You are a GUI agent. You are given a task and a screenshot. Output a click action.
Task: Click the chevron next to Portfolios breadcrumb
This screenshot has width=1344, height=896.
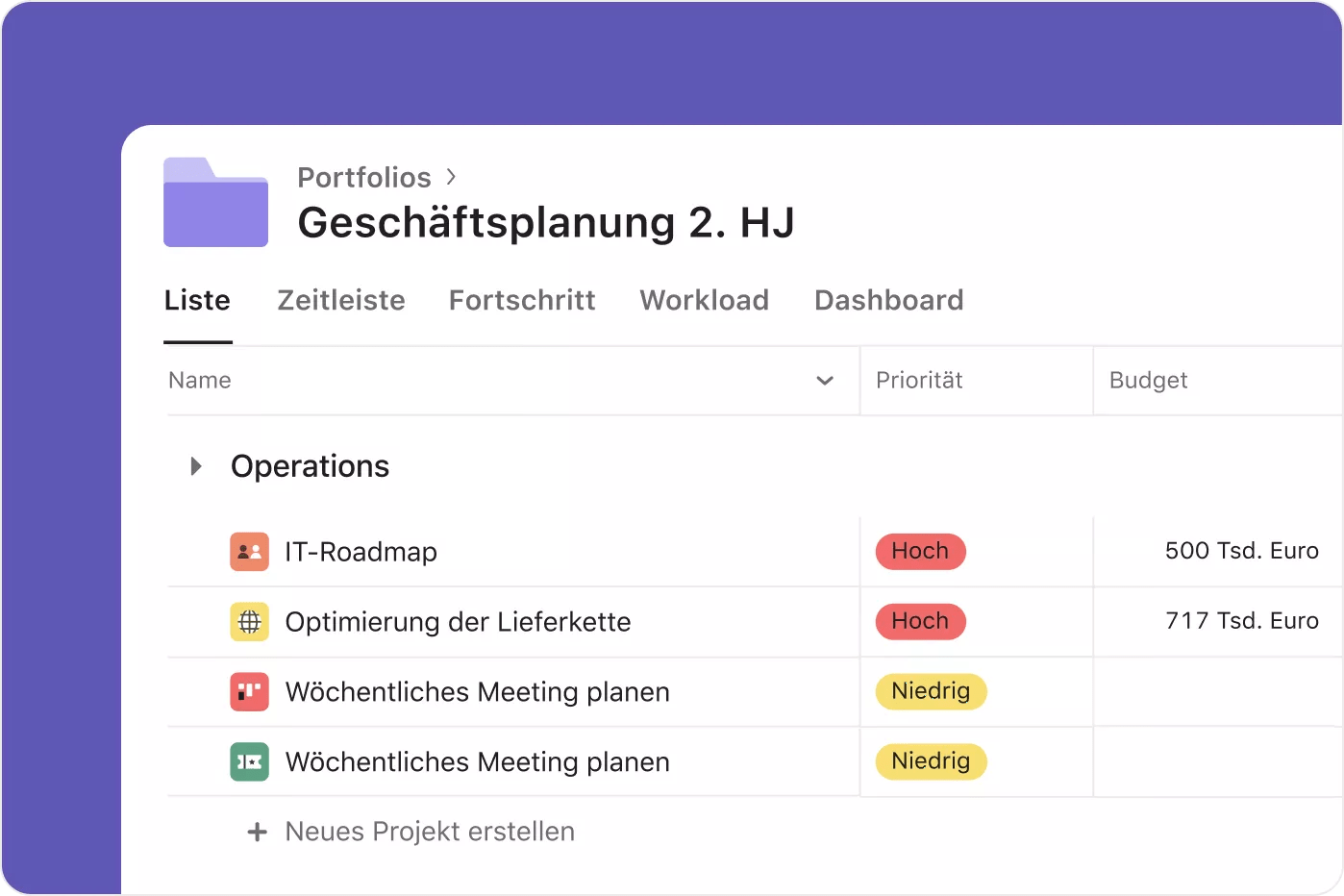[451, 177]
